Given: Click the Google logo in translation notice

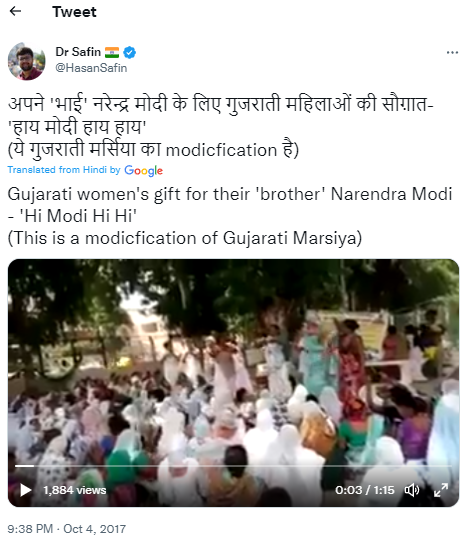Looking at the screenshot, I should click(x=143, y=170).
